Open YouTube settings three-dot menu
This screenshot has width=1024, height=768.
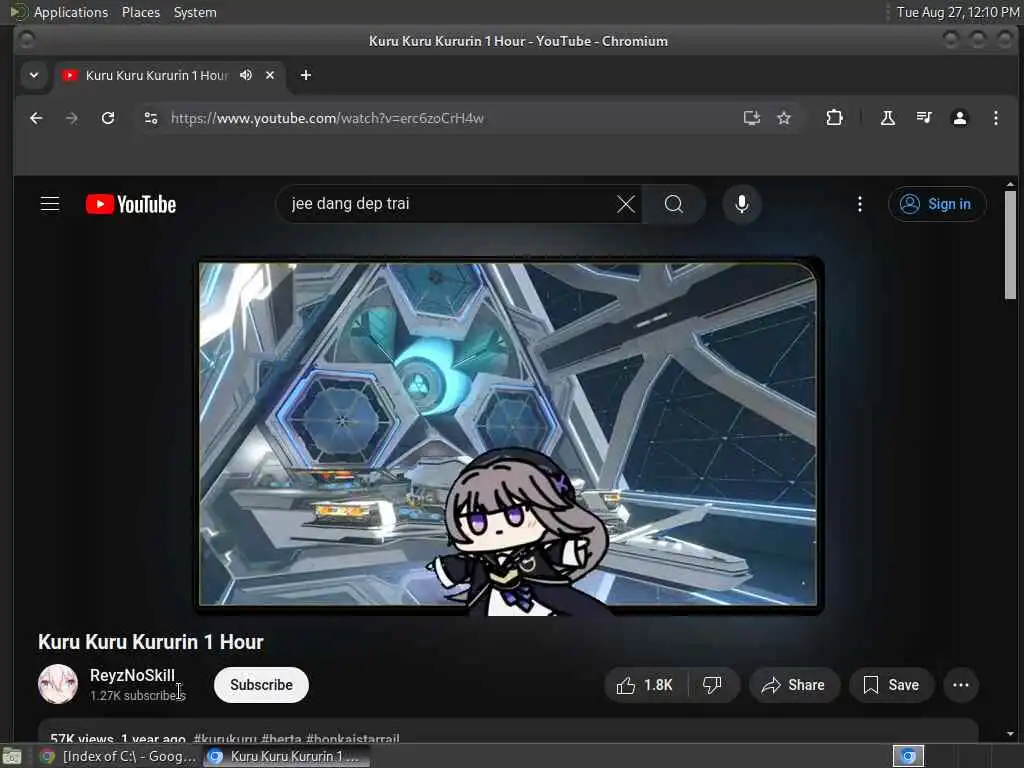(x=859, y=204)
